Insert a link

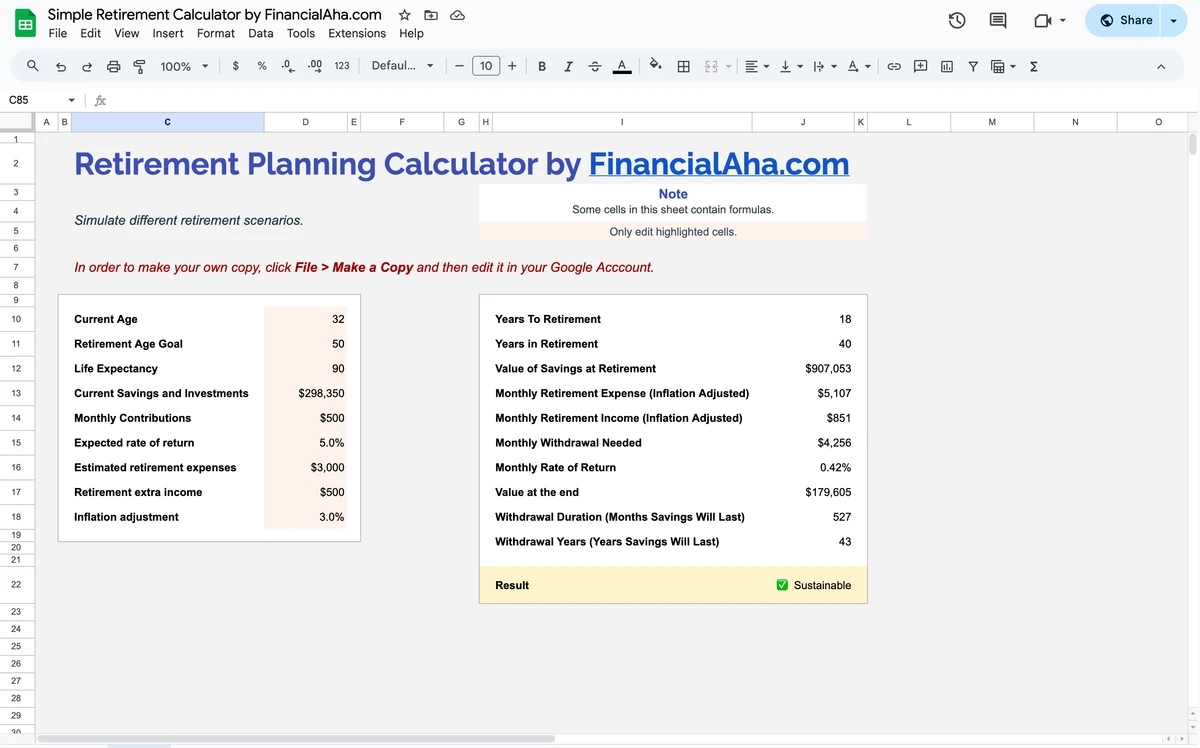(x=893, y=66)
